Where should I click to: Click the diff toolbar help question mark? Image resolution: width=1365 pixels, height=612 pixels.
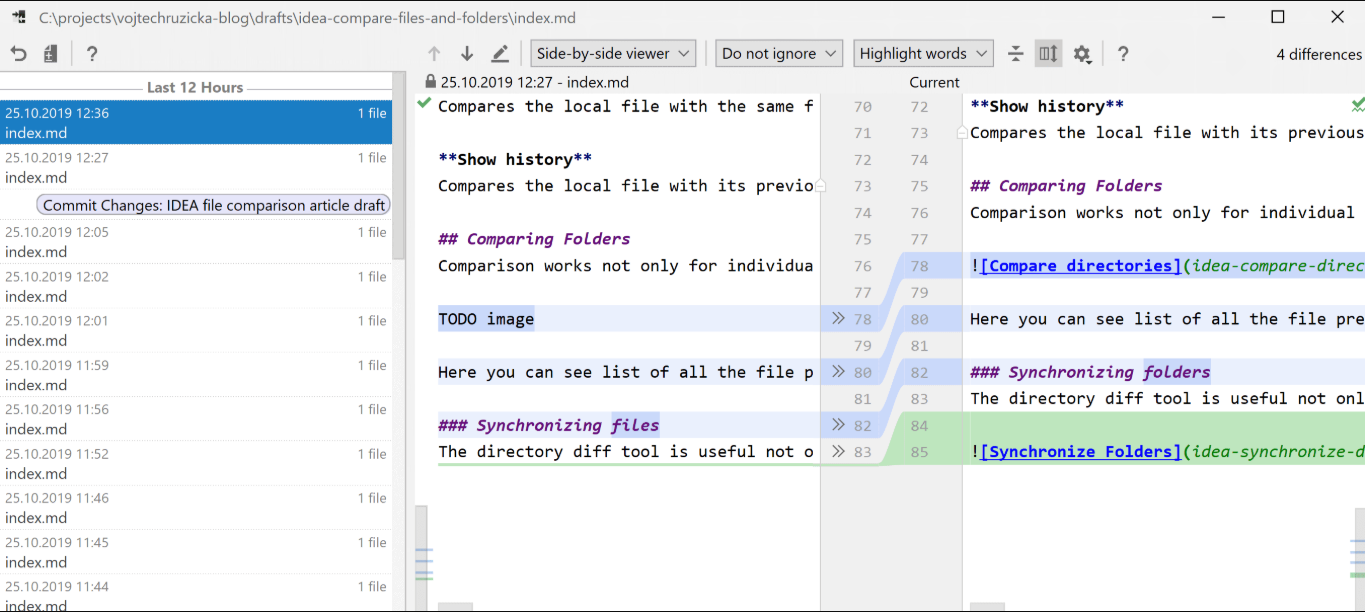[1122, 53]
